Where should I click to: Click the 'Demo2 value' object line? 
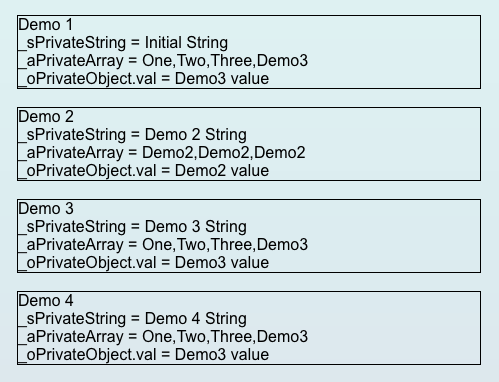click(144, 171)
